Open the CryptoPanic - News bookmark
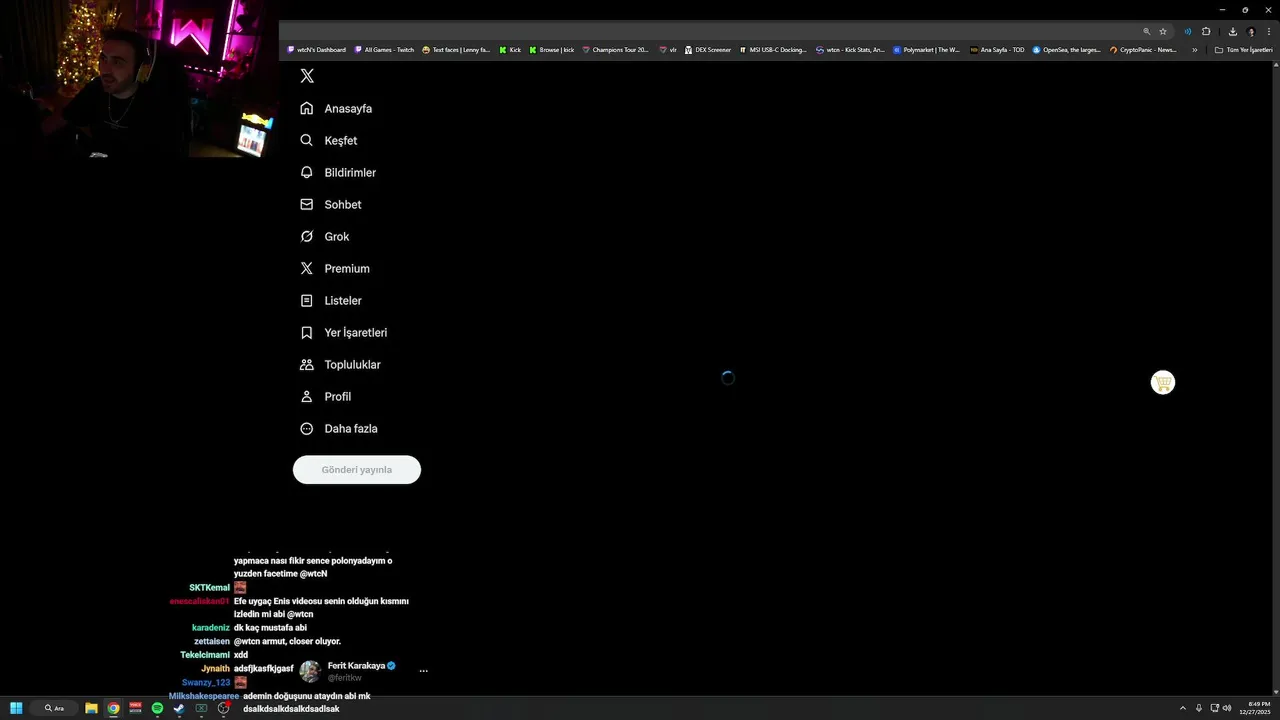Image resolution: width=1280 pixels, height=720 pixels. (x=1142, y=49)
